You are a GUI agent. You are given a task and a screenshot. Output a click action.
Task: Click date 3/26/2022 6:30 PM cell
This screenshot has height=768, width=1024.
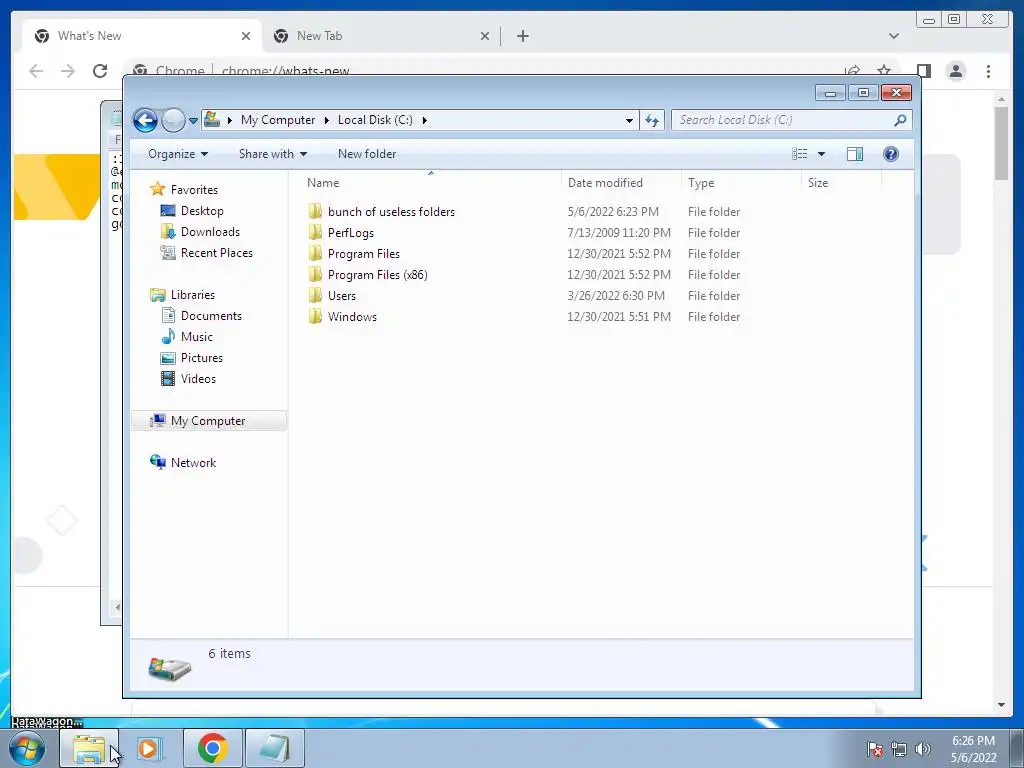click(x=616, y=295)
